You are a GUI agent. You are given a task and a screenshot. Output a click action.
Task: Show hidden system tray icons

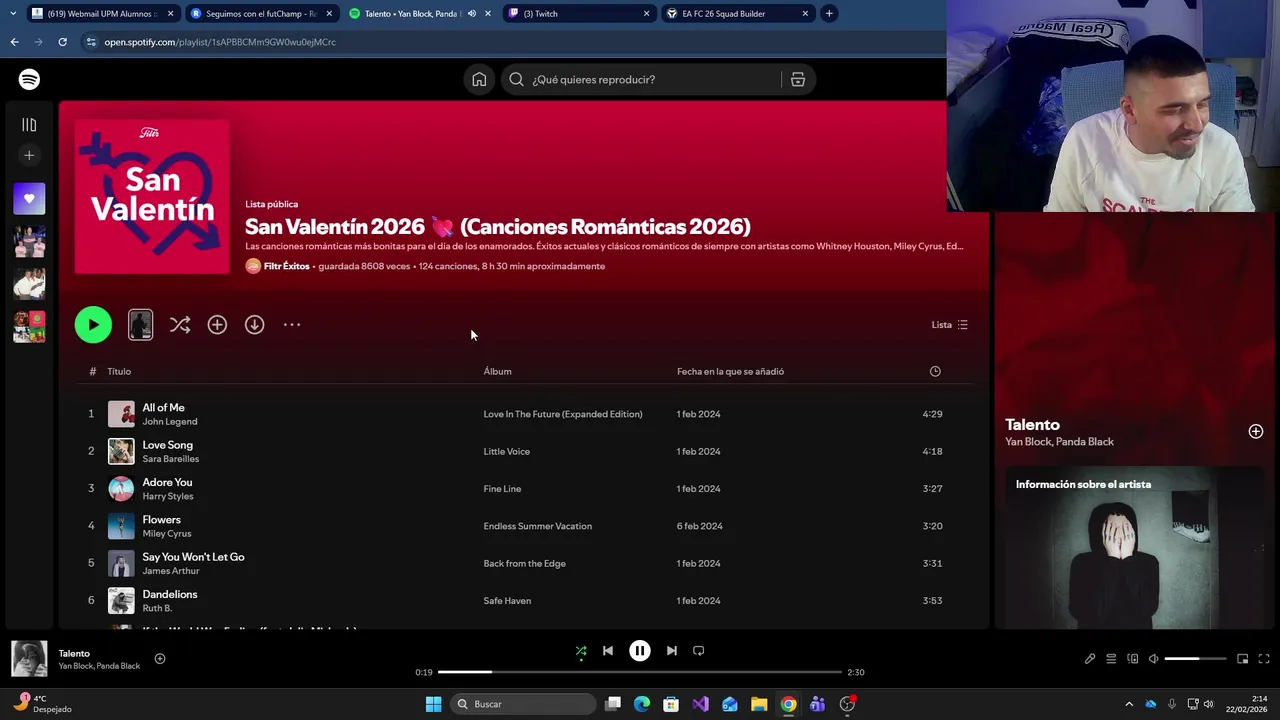[1129, 704]
